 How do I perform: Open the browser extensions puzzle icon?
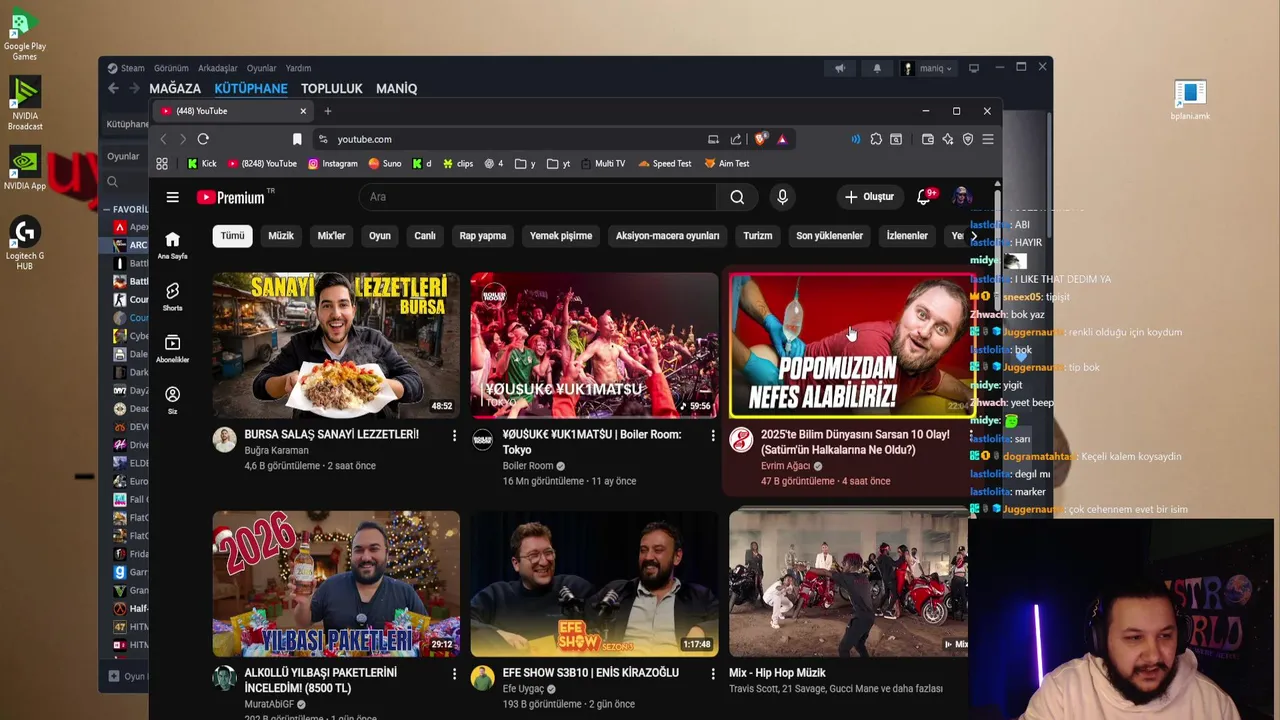coord(876,139)
